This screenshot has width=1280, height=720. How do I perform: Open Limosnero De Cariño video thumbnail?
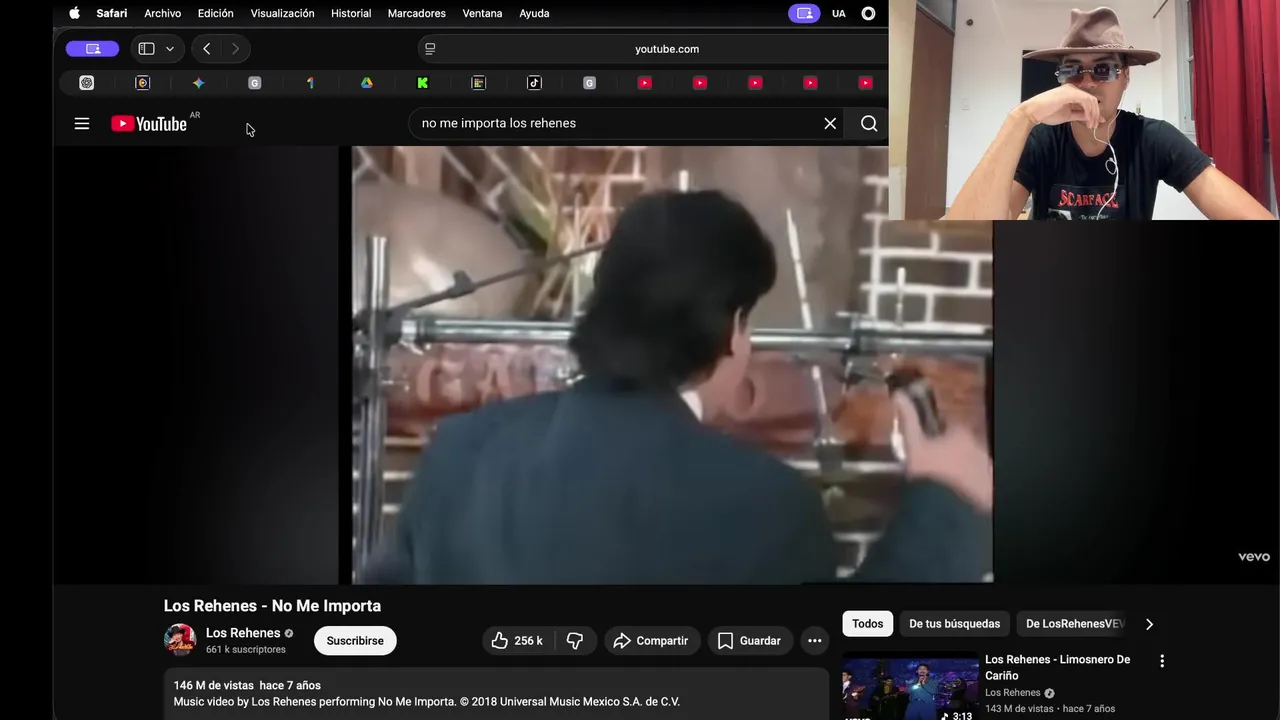(910, 687)
